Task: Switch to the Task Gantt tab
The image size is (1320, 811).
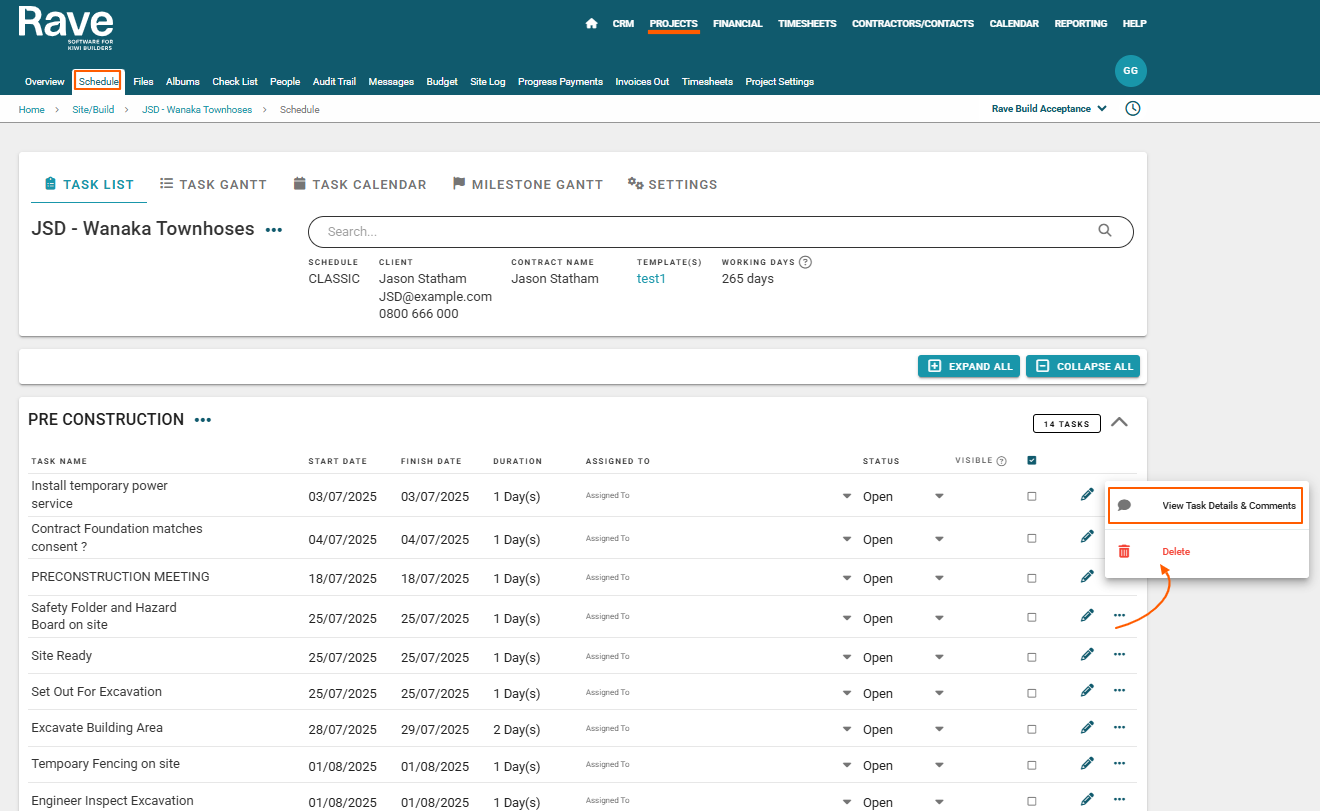Action: tap(213, 184)
